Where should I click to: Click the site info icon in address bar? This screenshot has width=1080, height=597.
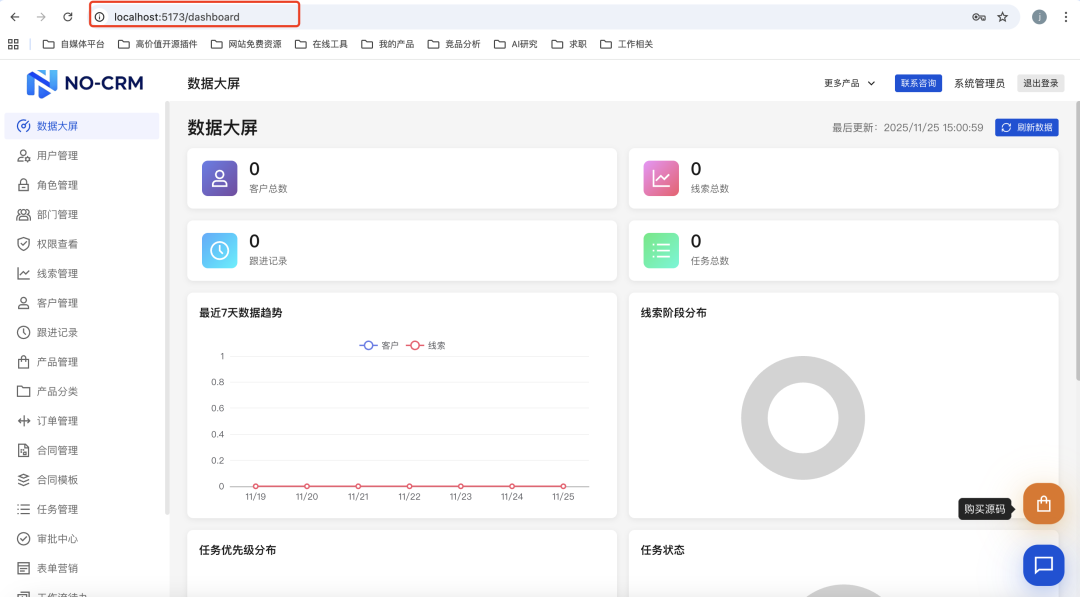click(100, 17)
